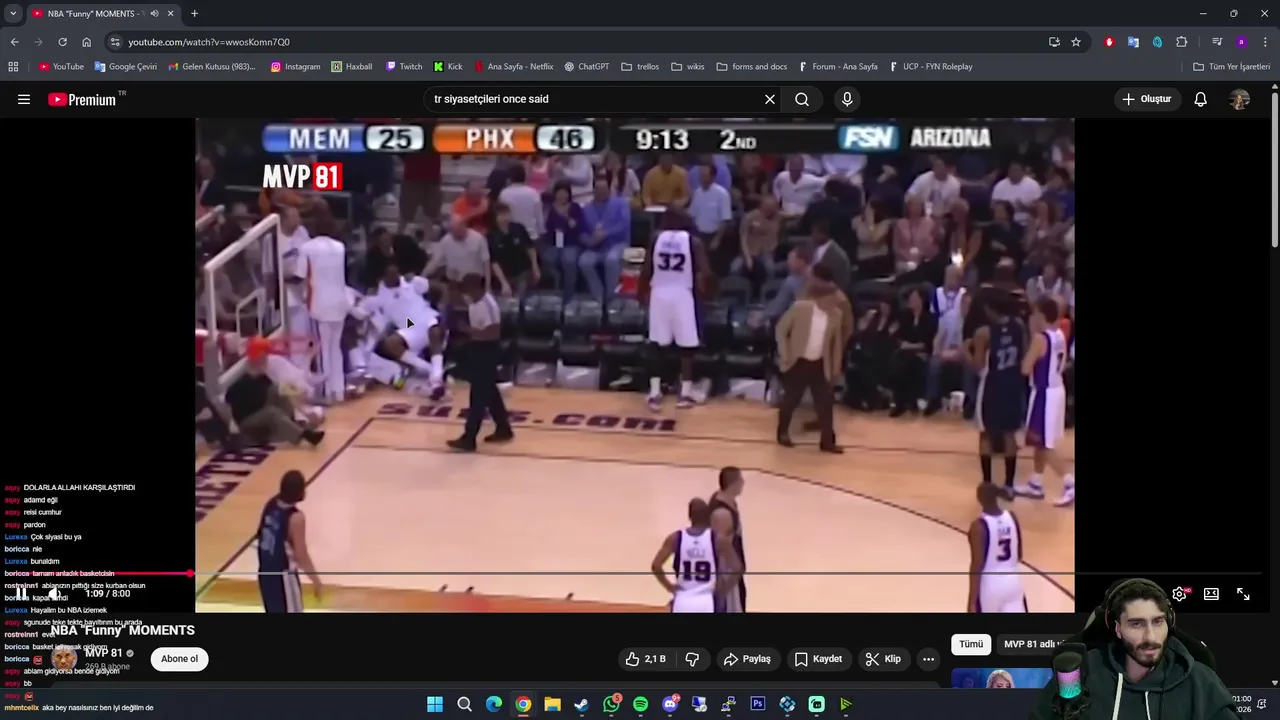1280x720 pixels.
Task: Open Chrome's three-dot menu
Action: click(x=1265, y=42)
